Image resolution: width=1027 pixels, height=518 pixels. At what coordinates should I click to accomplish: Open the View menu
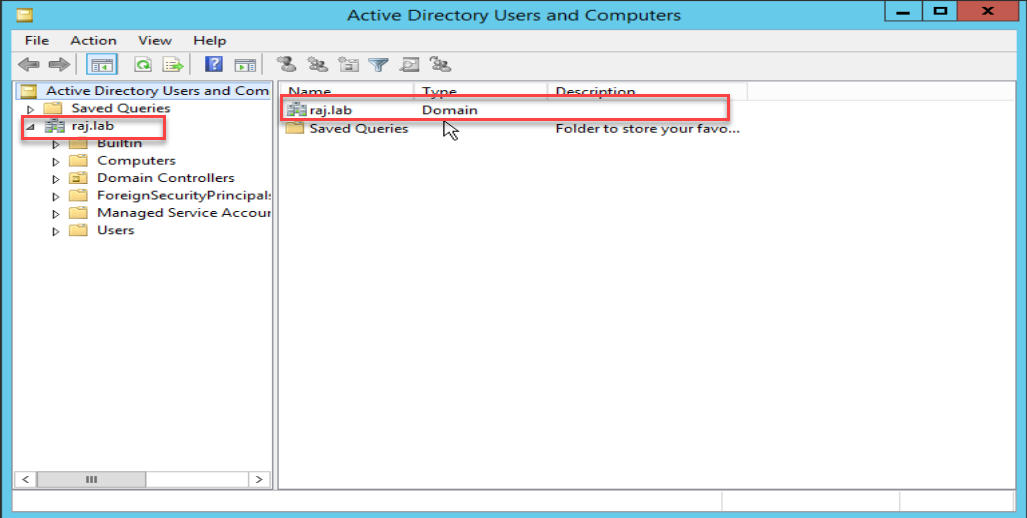click(x=155, y=41)
